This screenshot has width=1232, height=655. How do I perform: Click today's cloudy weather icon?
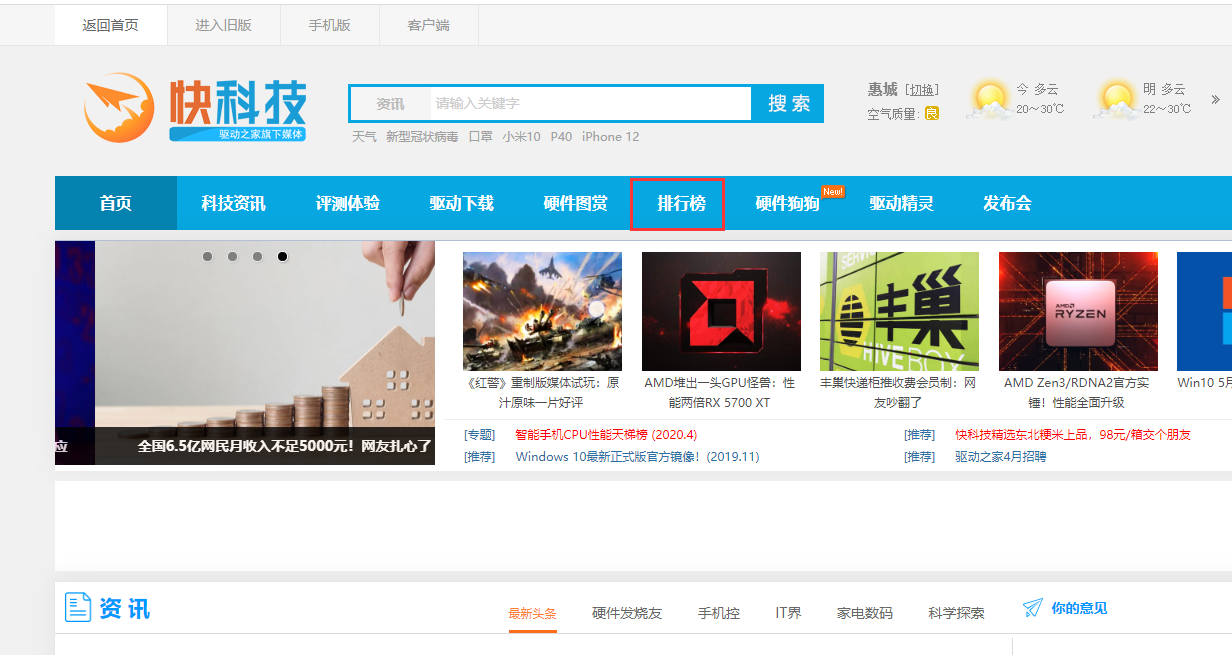click(x=990, y=100)
